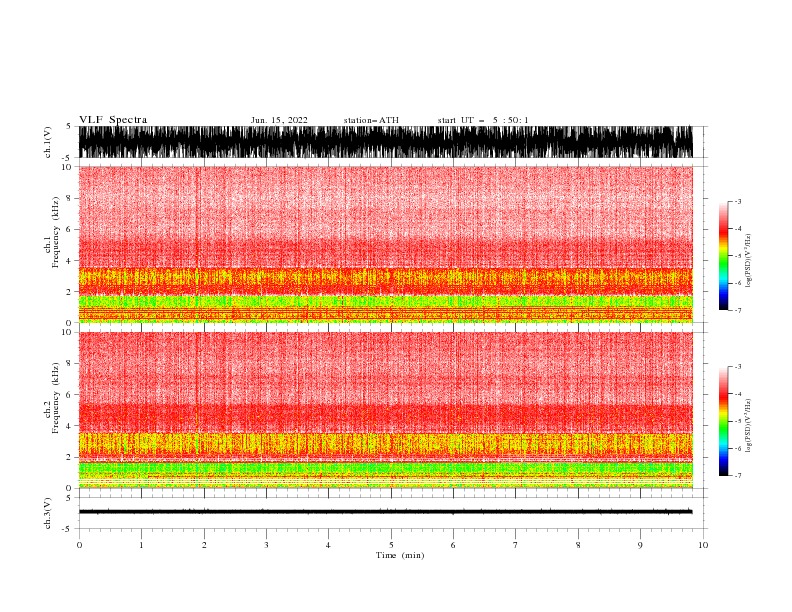The width and height of the screenshot is (792, 612).
Task: Click time axis tick label '6'
Action: [x=453, y=545]
